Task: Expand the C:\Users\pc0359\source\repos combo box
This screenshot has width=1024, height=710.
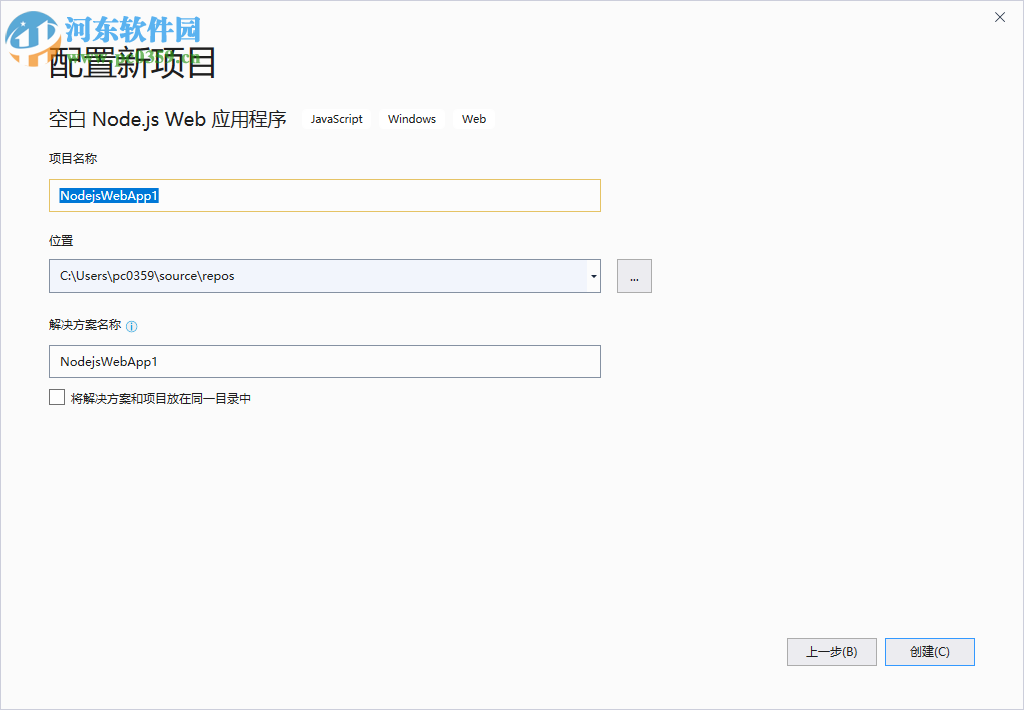Action: 593,276
